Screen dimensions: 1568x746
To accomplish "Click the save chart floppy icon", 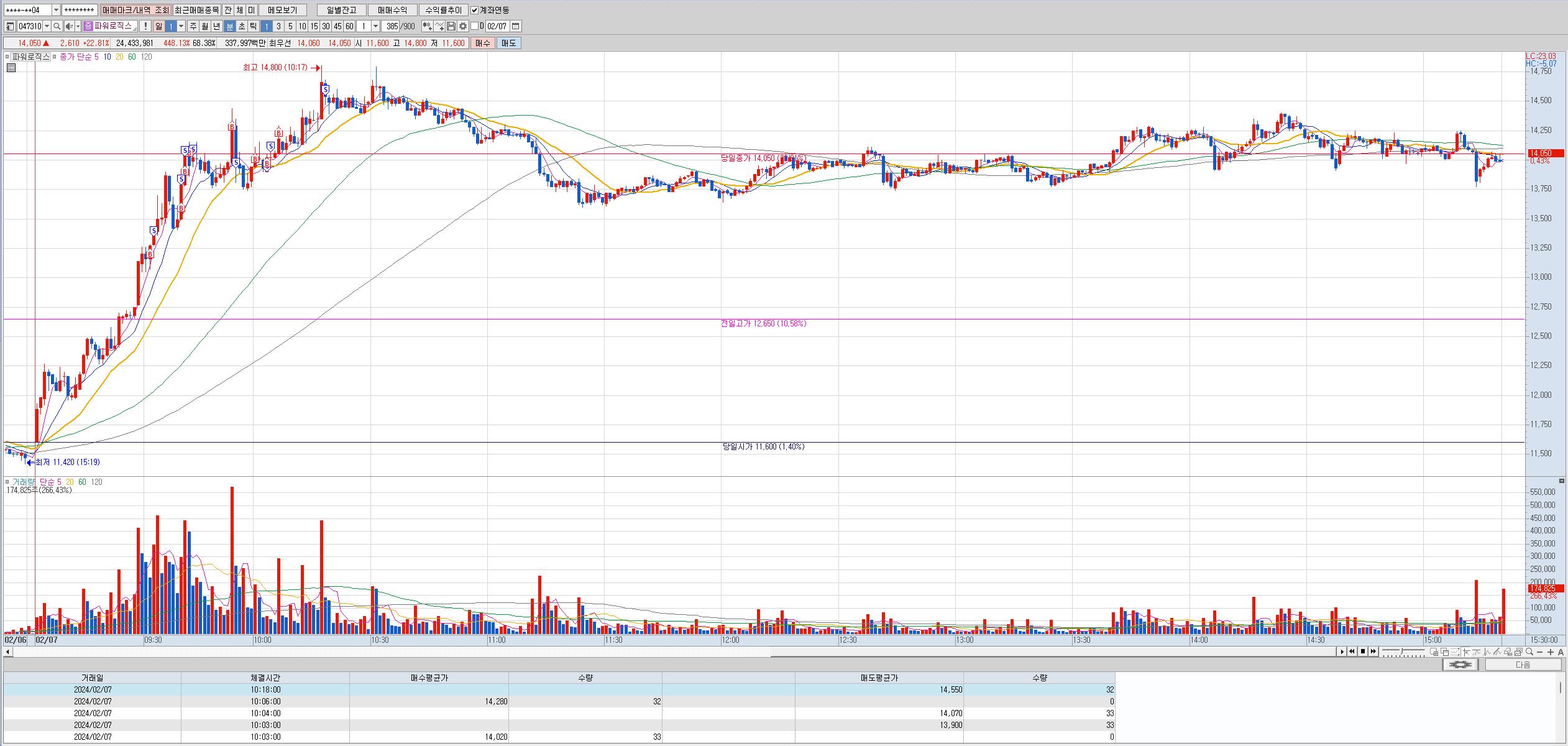I will (451, 26).
